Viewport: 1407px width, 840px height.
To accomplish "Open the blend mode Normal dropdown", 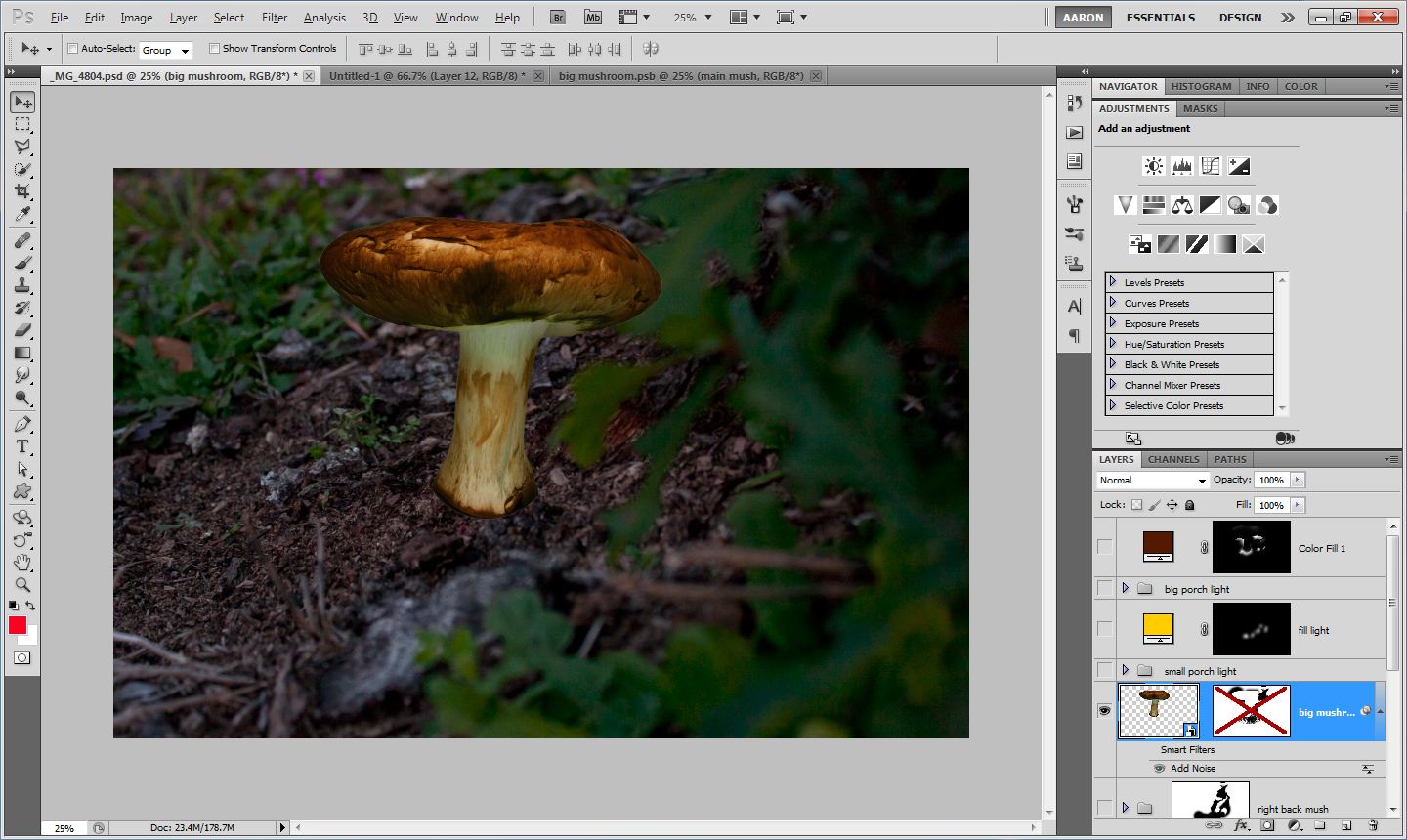I will (x=1153, y=481).
